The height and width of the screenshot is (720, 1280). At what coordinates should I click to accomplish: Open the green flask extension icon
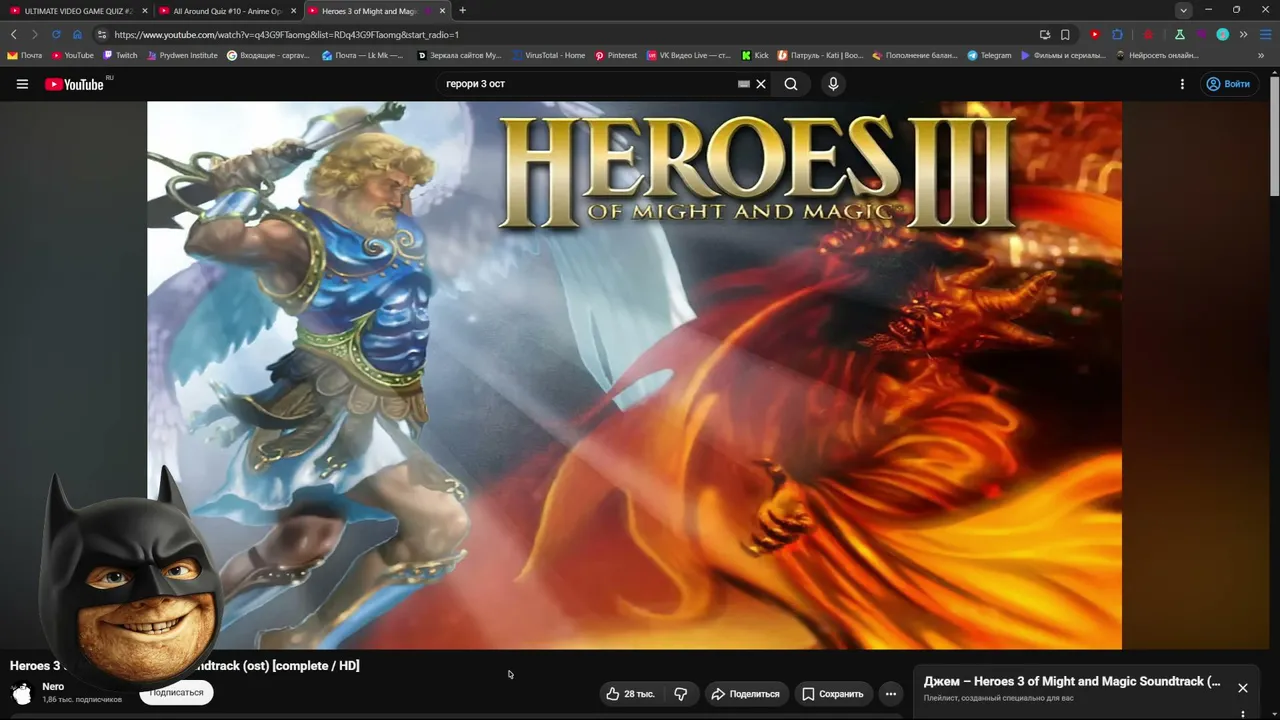tap(1180, 34)
